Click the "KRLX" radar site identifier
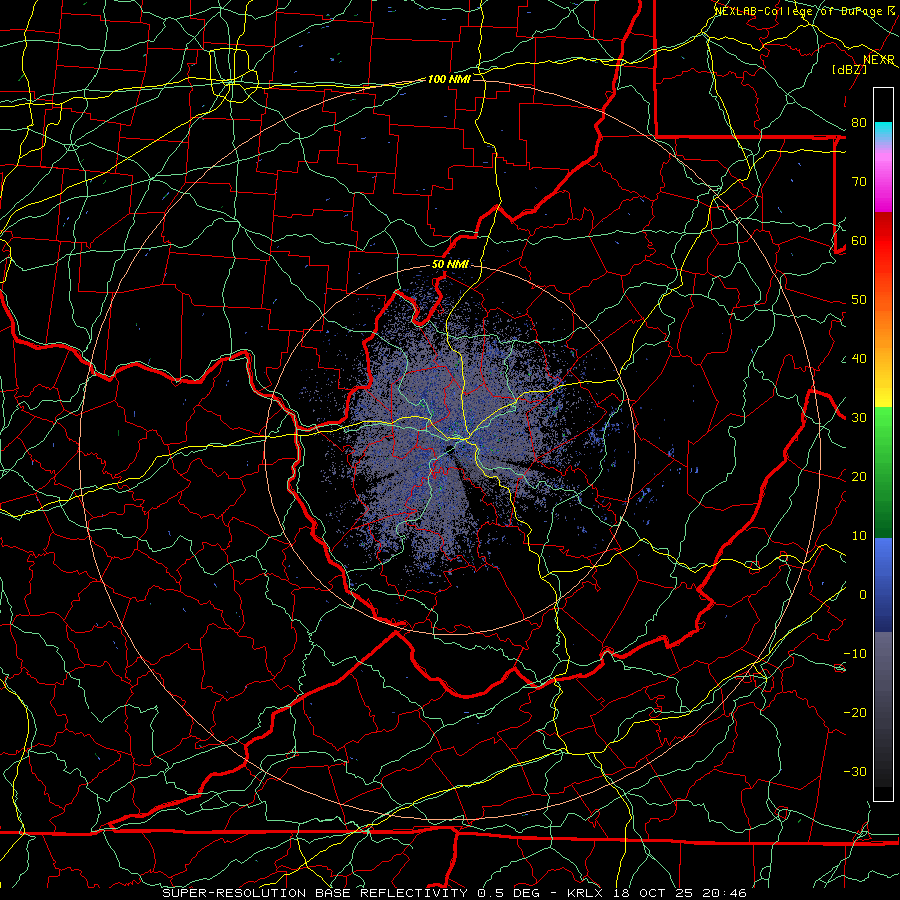900x900 pixels. pos(585,893)
